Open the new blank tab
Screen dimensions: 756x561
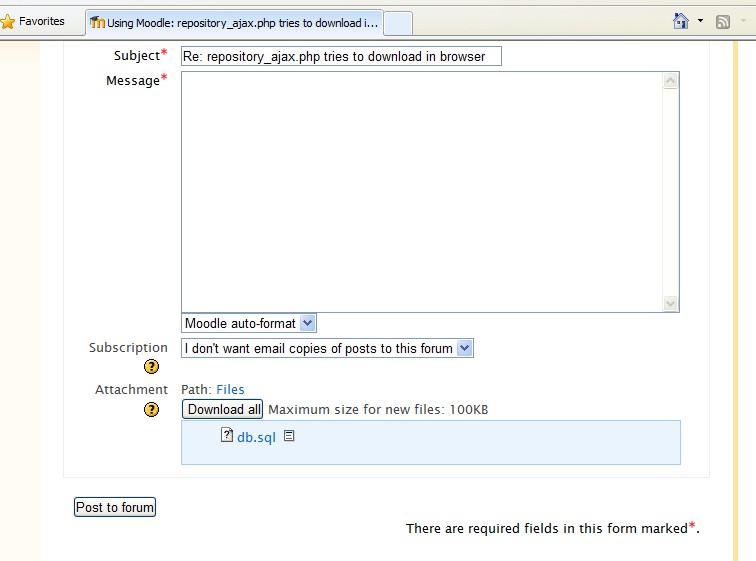click(x=398, y=23)
